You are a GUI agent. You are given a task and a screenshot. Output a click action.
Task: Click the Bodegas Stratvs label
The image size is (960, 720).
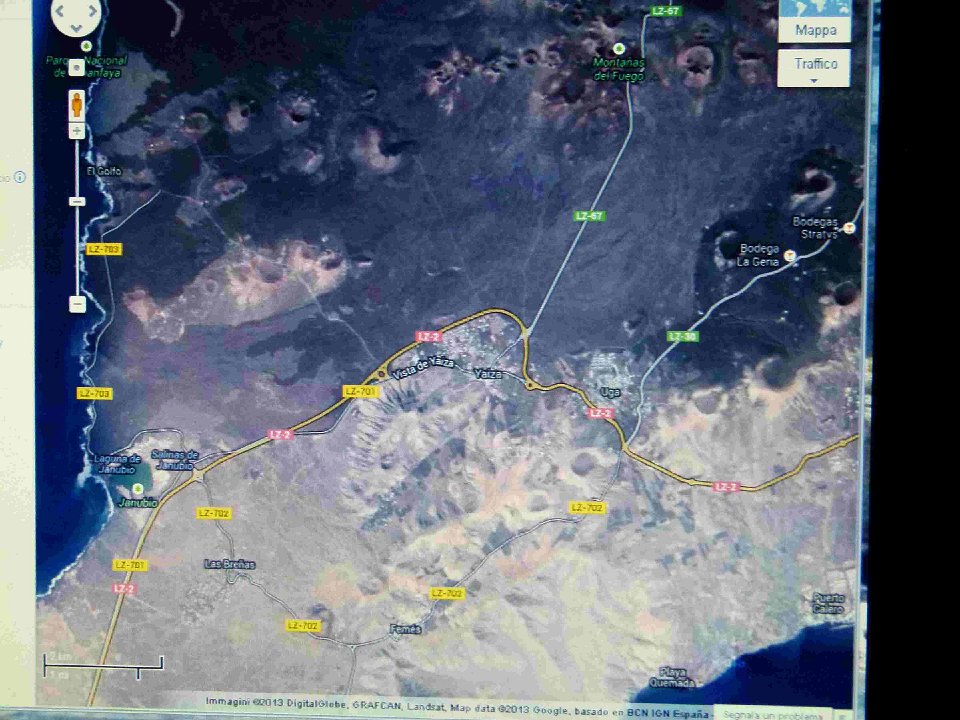click(816, 228)
